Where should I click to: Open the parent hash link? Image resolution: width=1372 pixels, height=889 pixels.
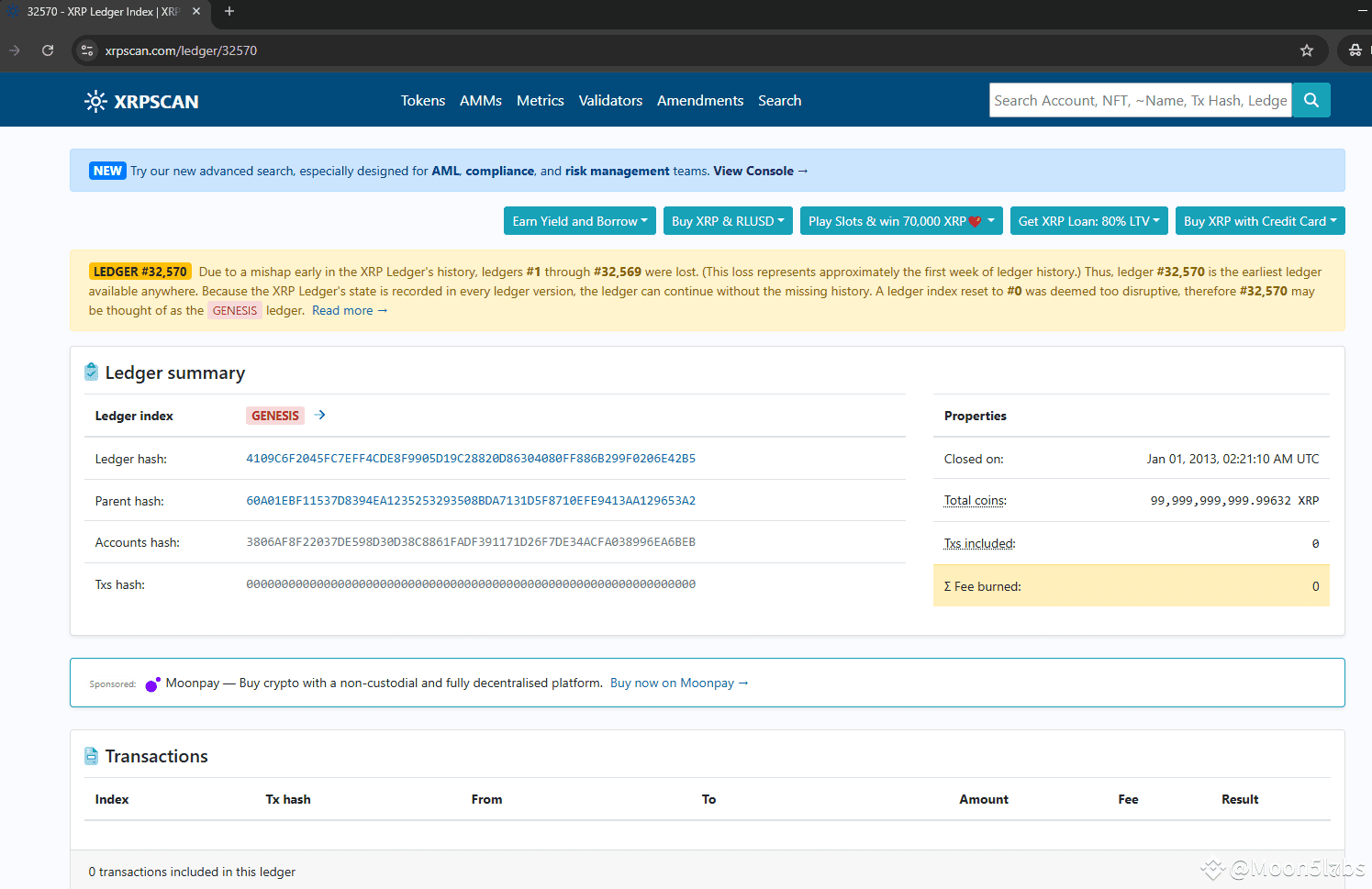[x=470, y=501]
